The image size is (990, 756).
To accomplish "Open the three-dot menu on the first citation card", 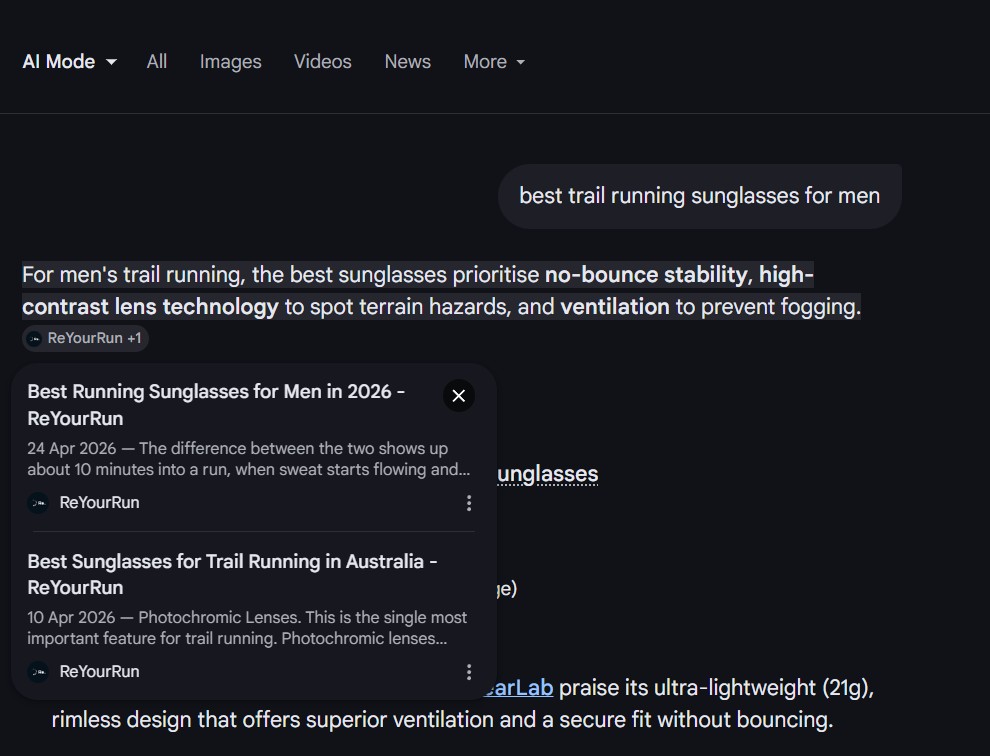I will [x=469, y=503].
